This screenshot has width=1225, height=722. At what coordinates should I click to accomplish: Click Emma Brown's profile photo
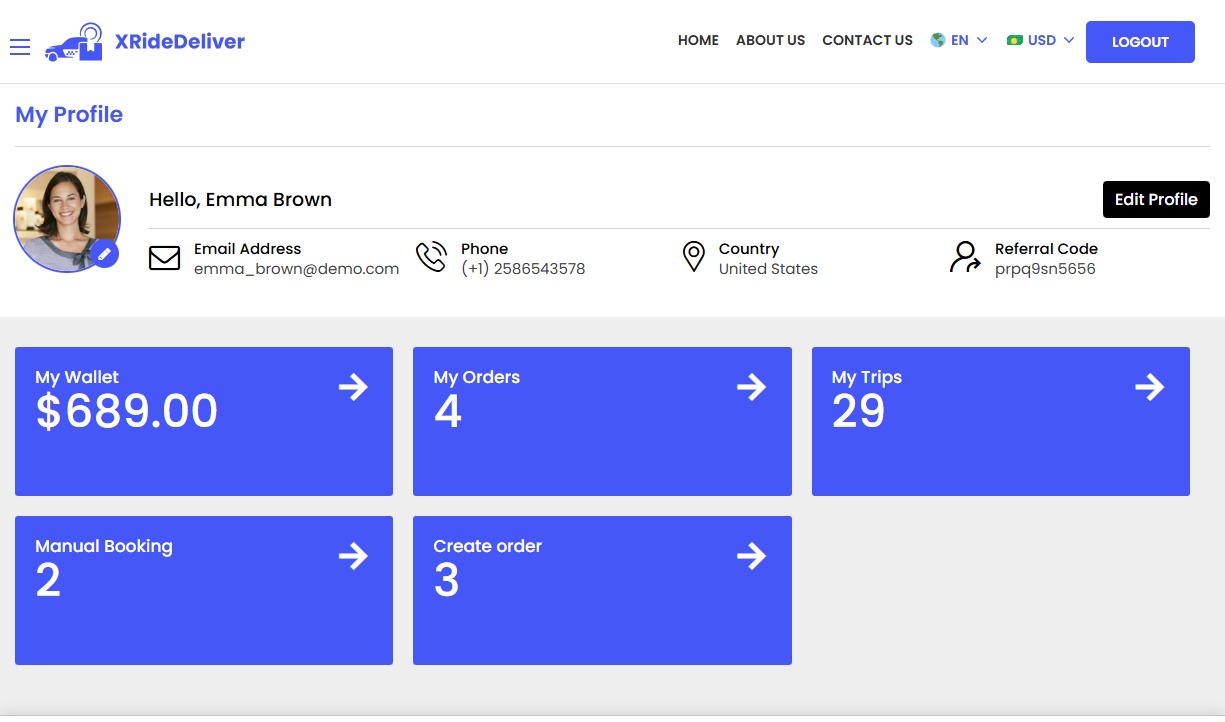point(66,216)
